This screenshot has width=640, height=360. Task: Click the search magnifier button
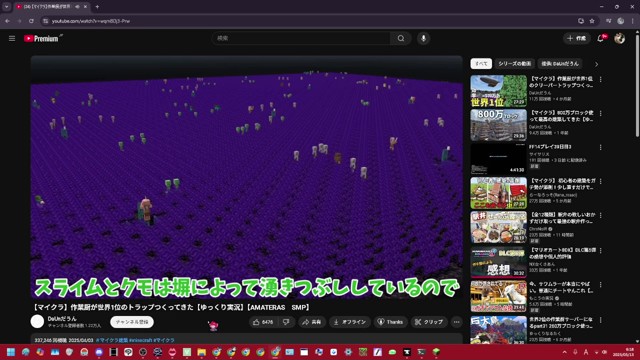[401, 38]
